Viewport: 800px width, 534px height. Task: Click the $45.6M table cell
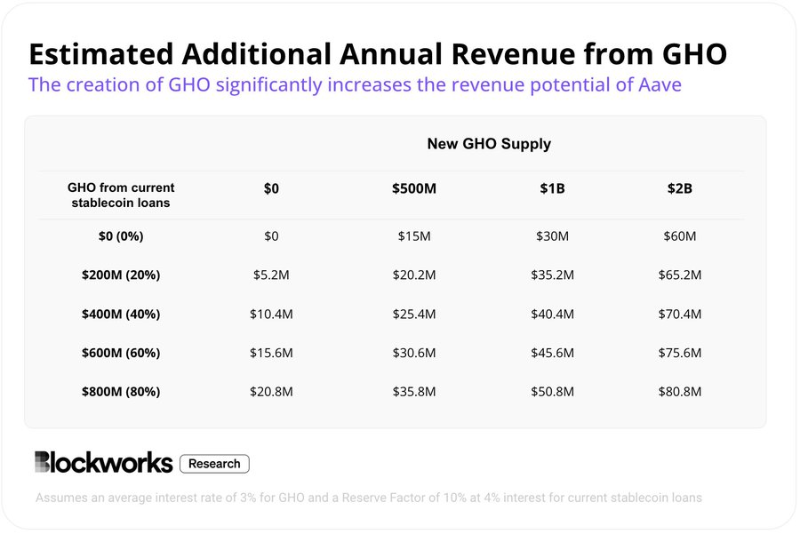551,353
